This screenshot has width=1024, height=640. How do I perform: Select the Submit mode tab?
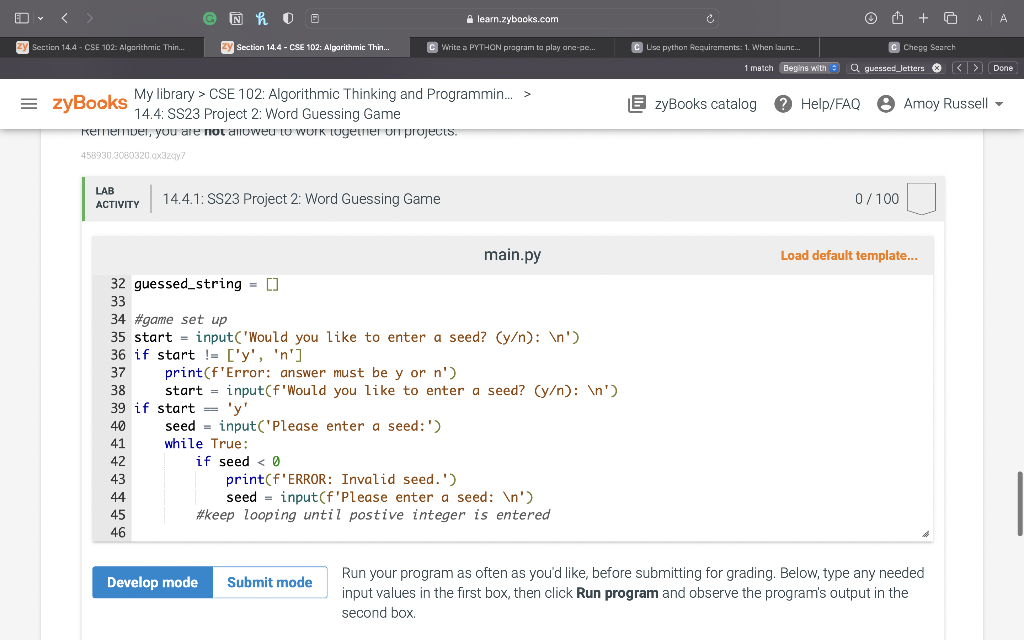269,581
